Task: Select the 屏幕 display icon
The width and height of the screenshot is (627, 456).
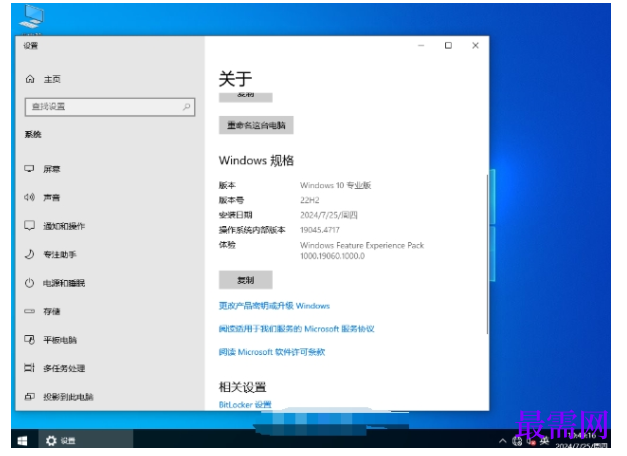Action: 30,169
